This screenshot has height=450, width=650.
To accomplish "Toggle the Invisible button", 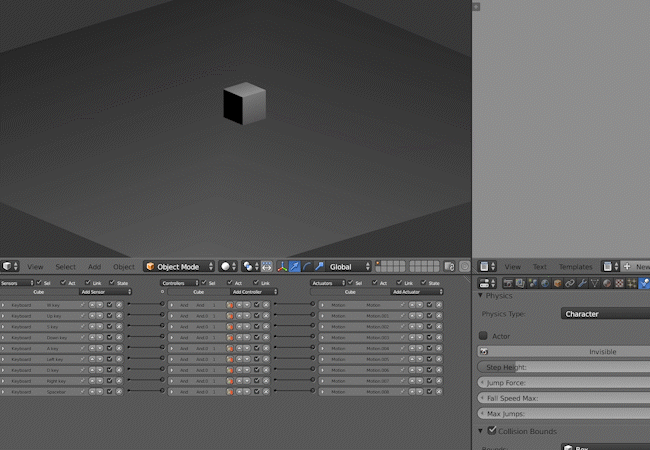I will 564,351.
